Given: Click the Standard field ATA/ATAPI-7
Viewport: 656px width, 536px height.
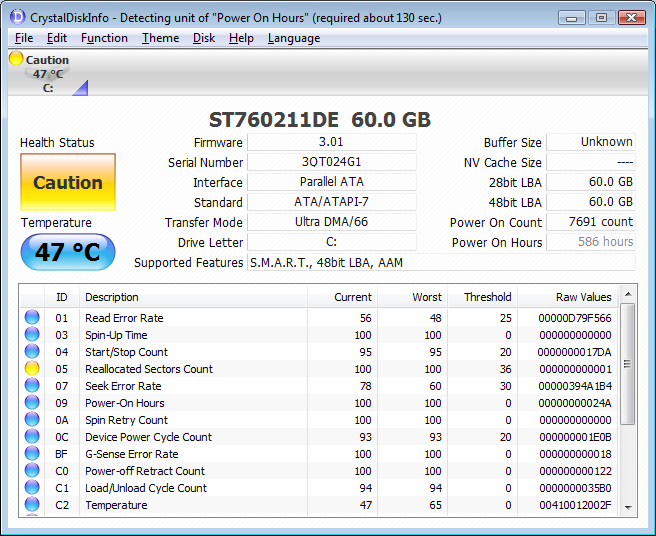Looking at the screenshot, I should click(x=331, y=202).
